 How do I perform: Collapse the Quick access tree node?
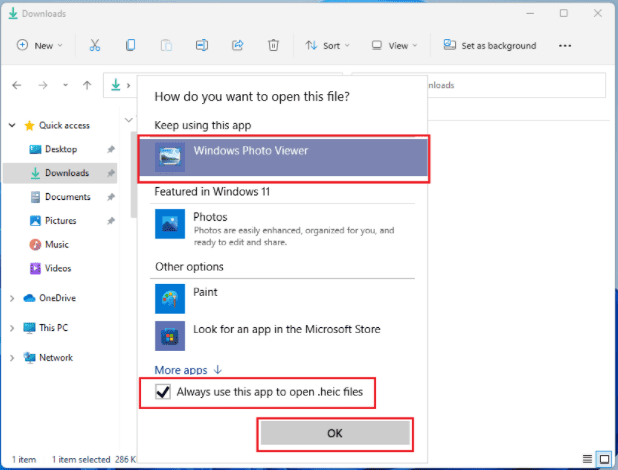click(12, 125)
